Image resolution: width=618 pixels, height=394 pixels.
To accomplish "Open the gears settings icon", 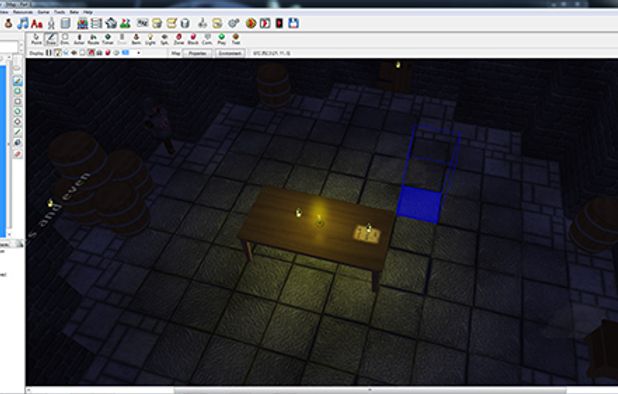I will click(x=234, y=24).
